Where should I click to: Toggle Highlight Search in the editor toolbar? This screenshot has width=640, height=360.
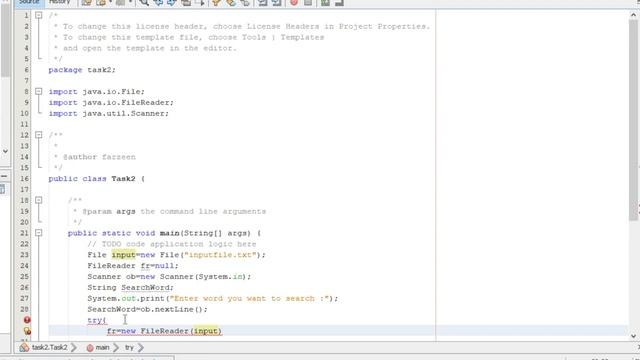point(186,2)
